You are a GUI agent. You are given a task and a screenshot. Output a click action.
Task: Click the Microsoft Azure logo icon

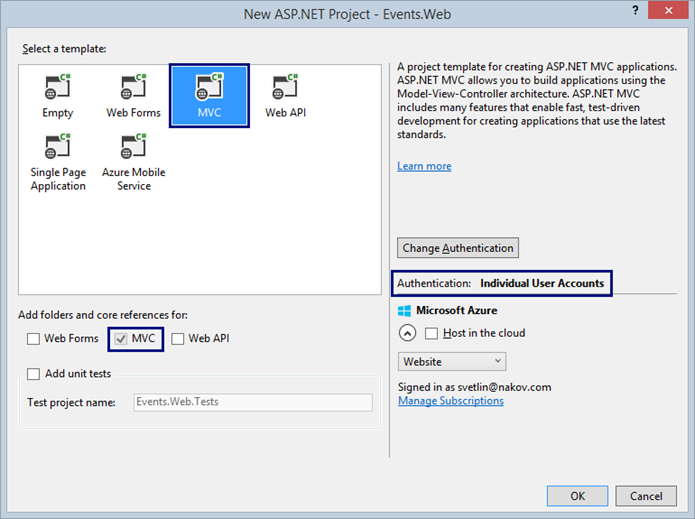(x=404, y=311)
